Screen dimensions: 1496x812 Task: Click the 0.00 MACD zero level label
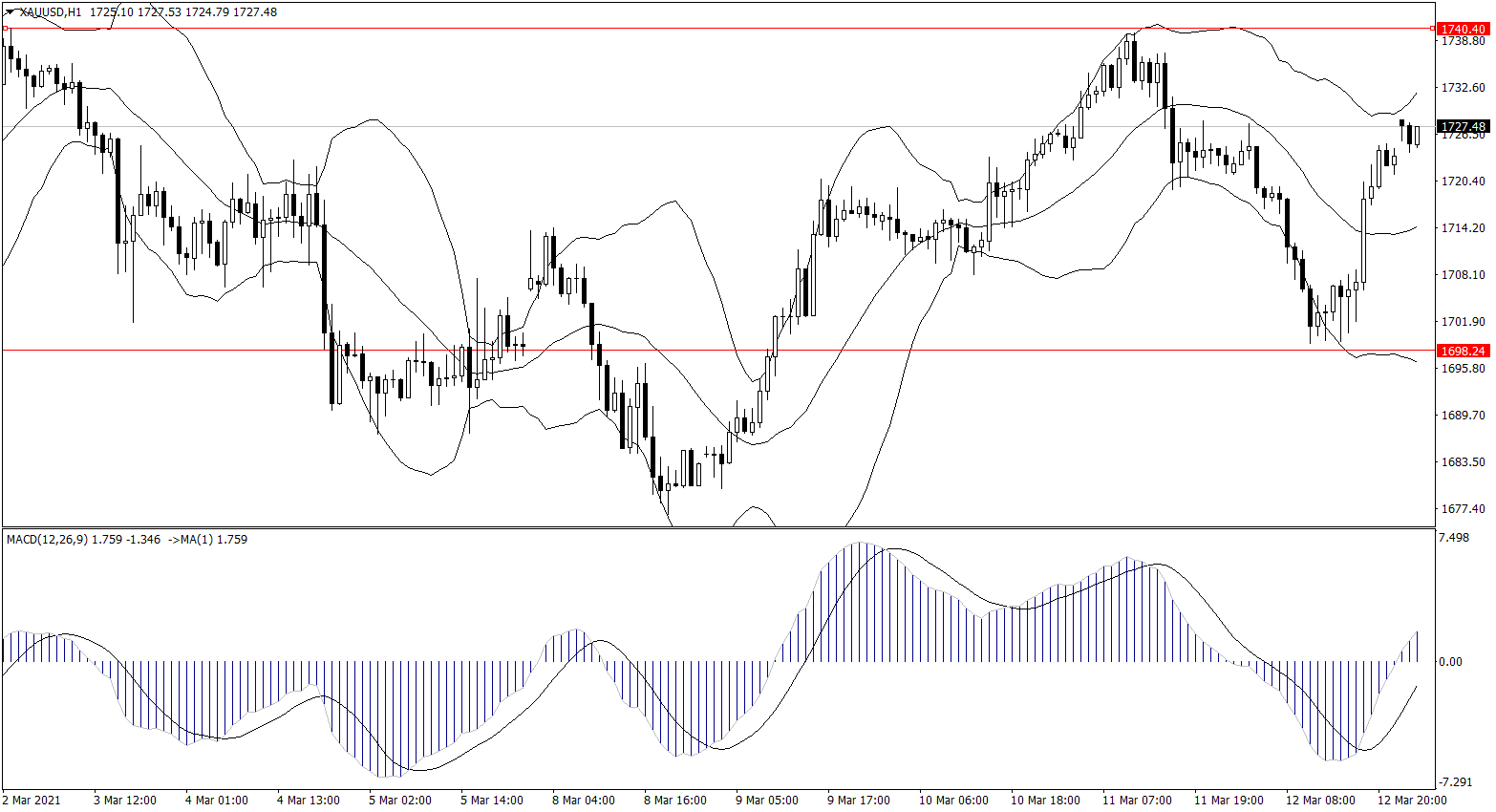tap(1450, 662)
